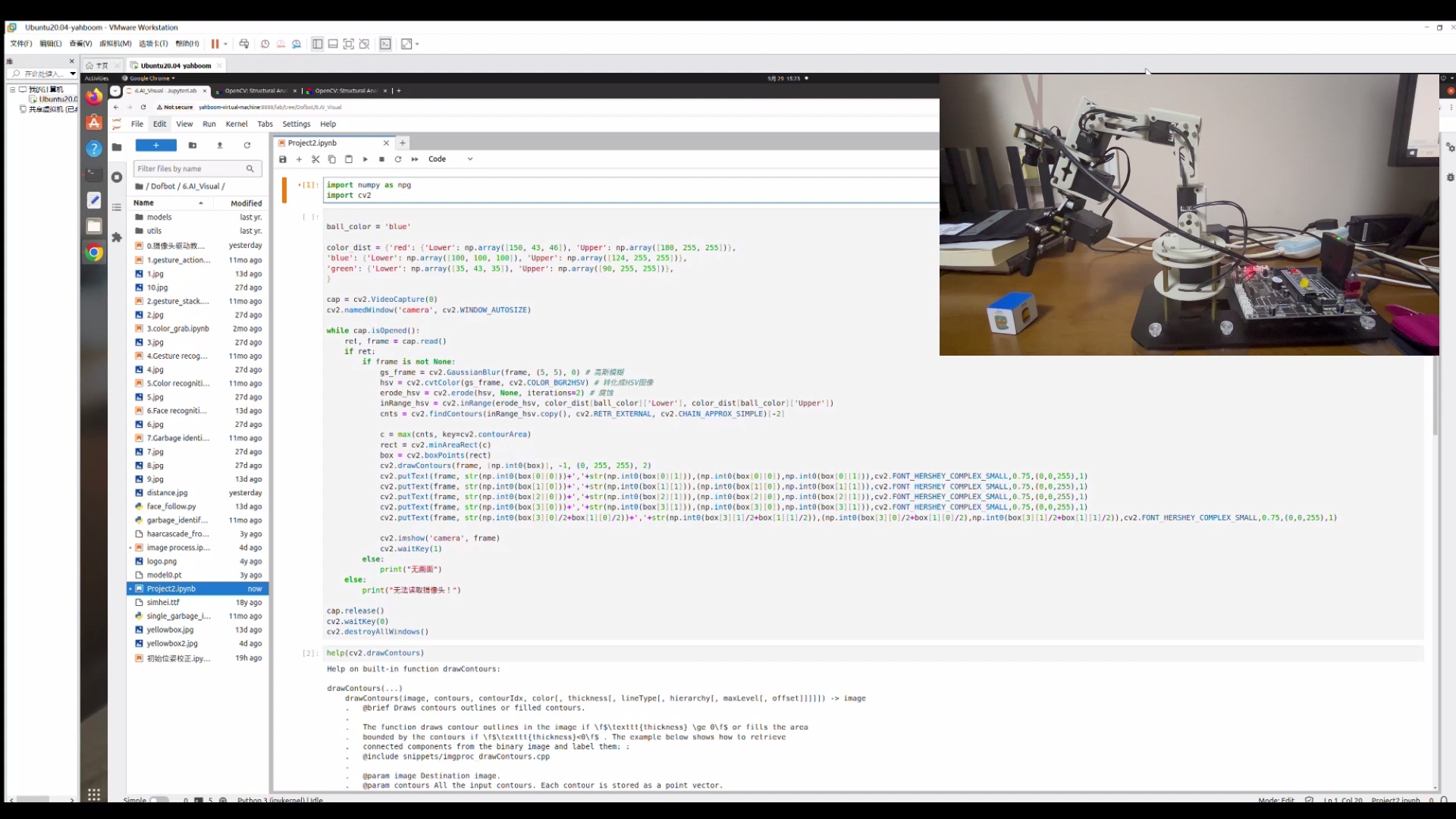Screen dimensions: 1456x819
Task: Refresh the file browser list
Action: point(246,146)
